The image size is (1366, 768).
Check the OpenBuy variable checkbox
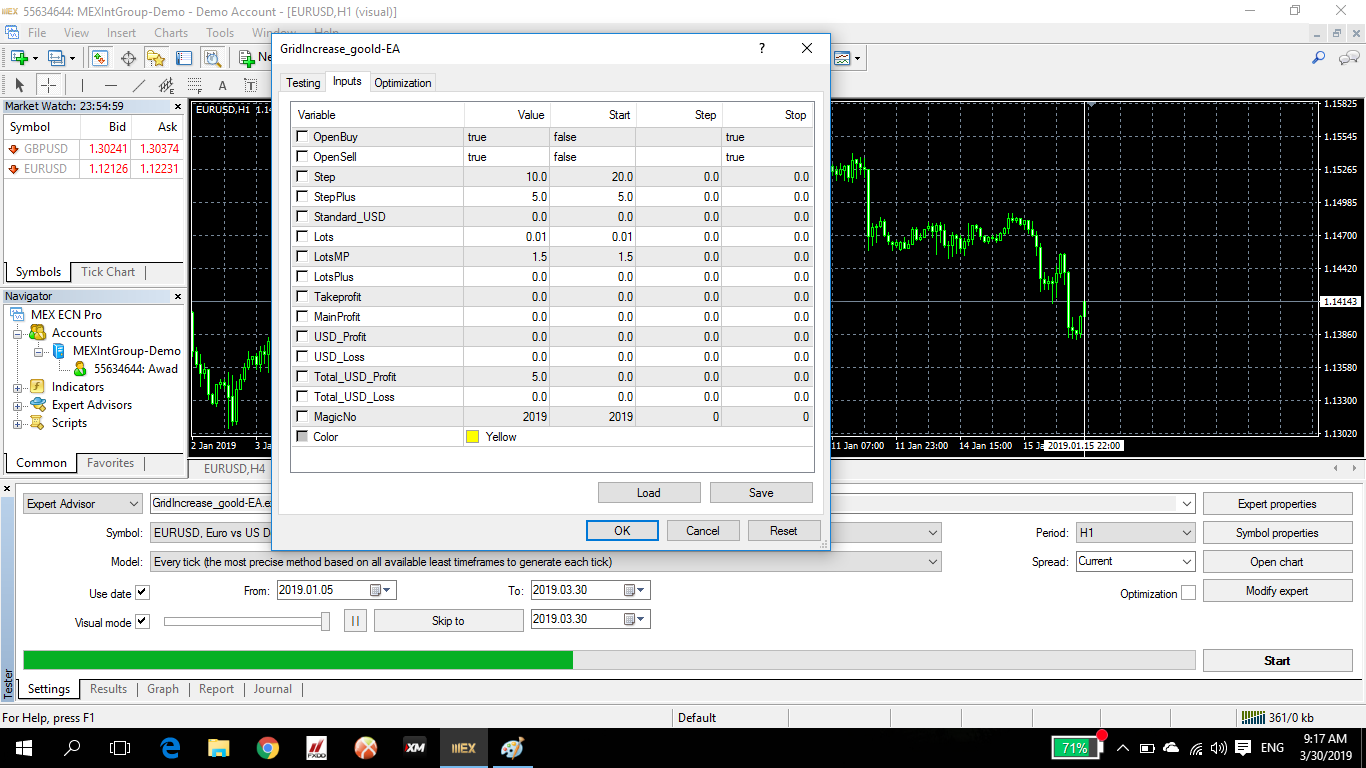click(302, 137)
